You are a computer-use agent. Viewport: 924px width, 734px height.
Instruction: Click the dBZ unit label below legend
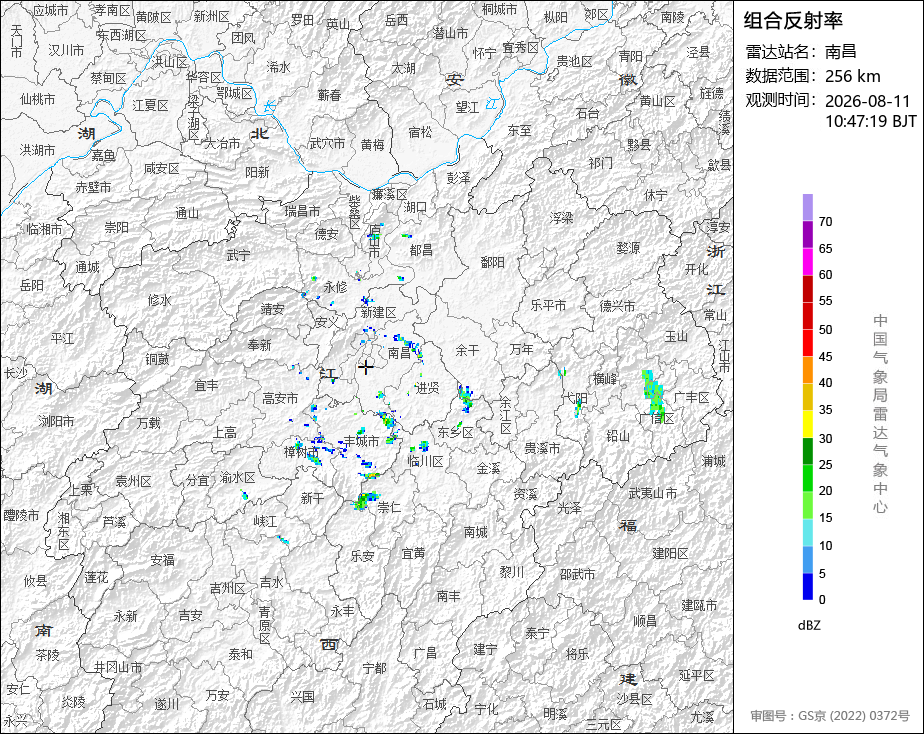(x=808, y=625)
